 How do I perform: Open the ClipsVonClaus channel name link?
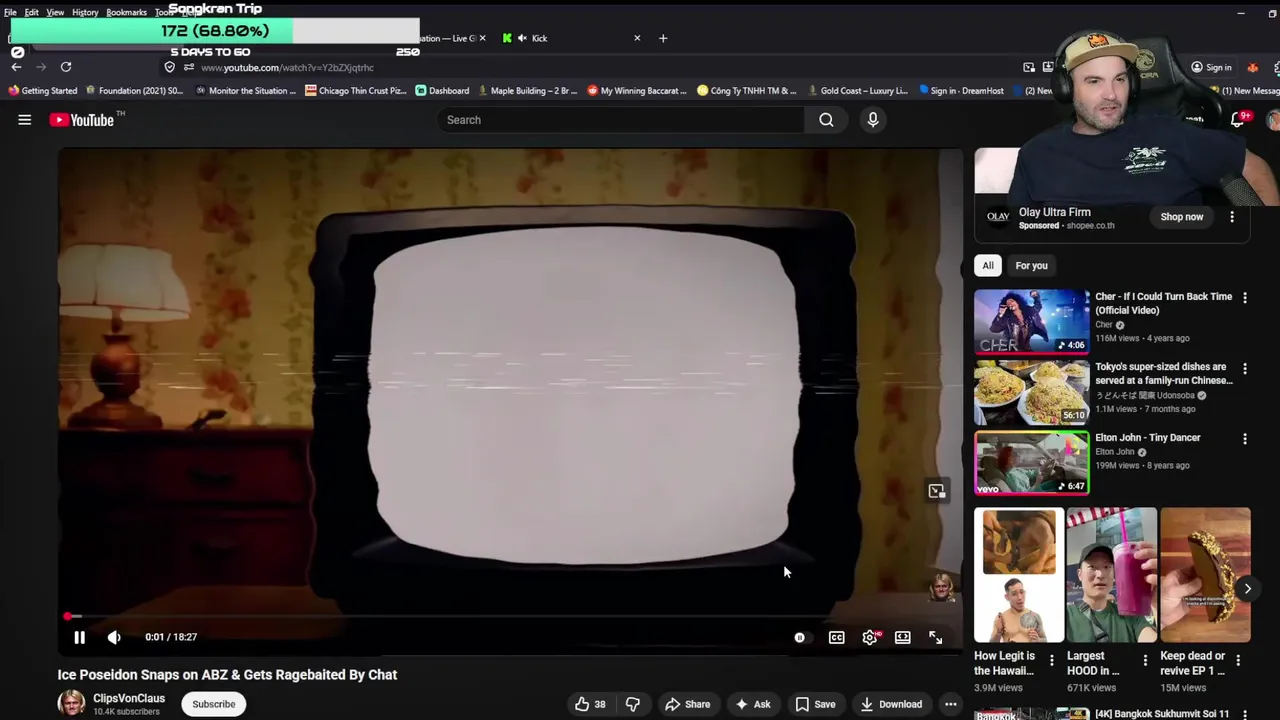(129, 698)
